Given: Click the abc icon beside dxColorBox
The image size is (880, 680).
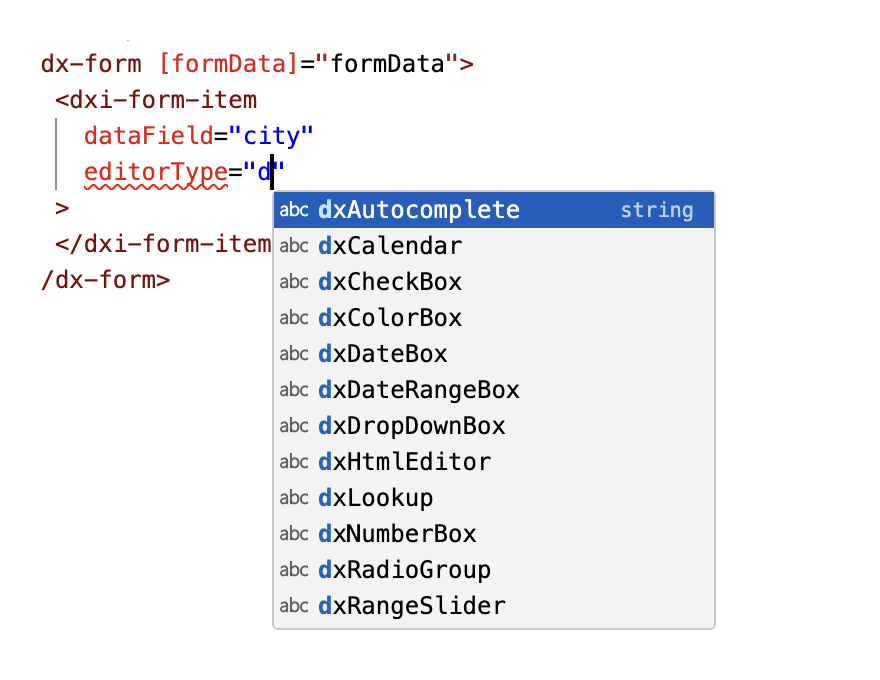Looking at the screenshot, I should click(294, 318).
